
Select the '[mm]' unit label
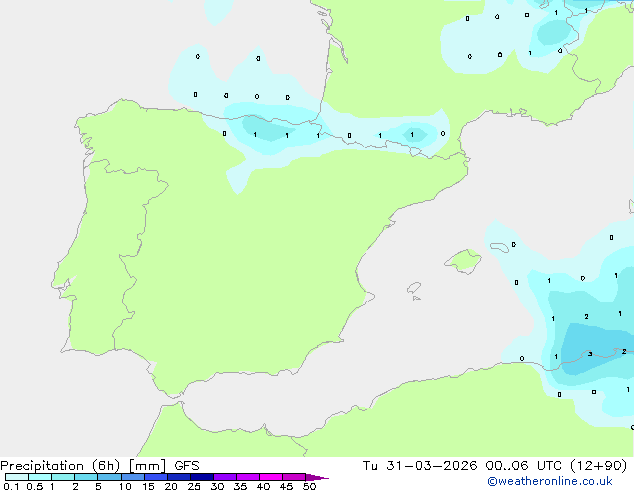click(148, 466)
